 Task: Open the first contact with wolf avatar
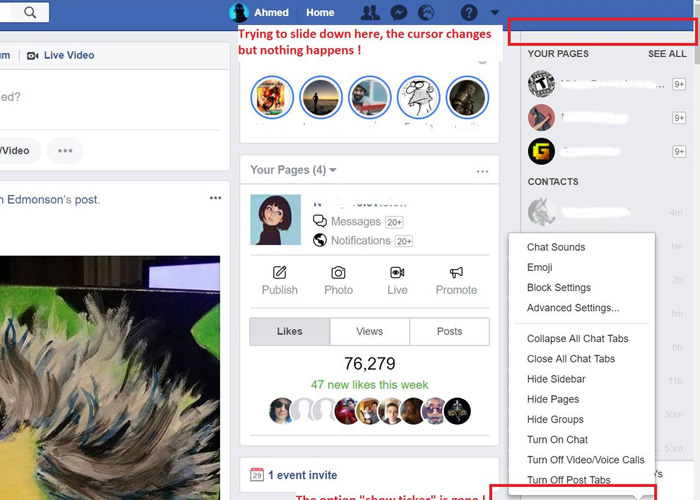(x=541, y=212)
